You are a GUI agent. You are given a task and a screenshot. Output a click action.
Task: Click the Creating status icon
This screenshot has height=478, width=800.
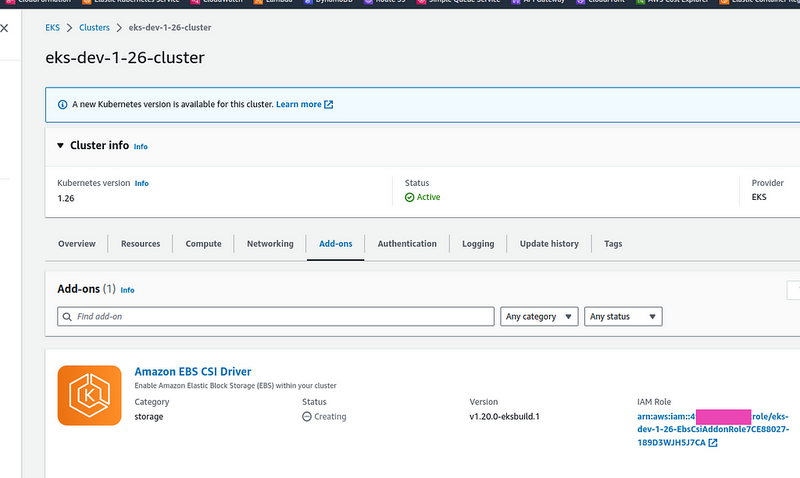tap(307, 416)
